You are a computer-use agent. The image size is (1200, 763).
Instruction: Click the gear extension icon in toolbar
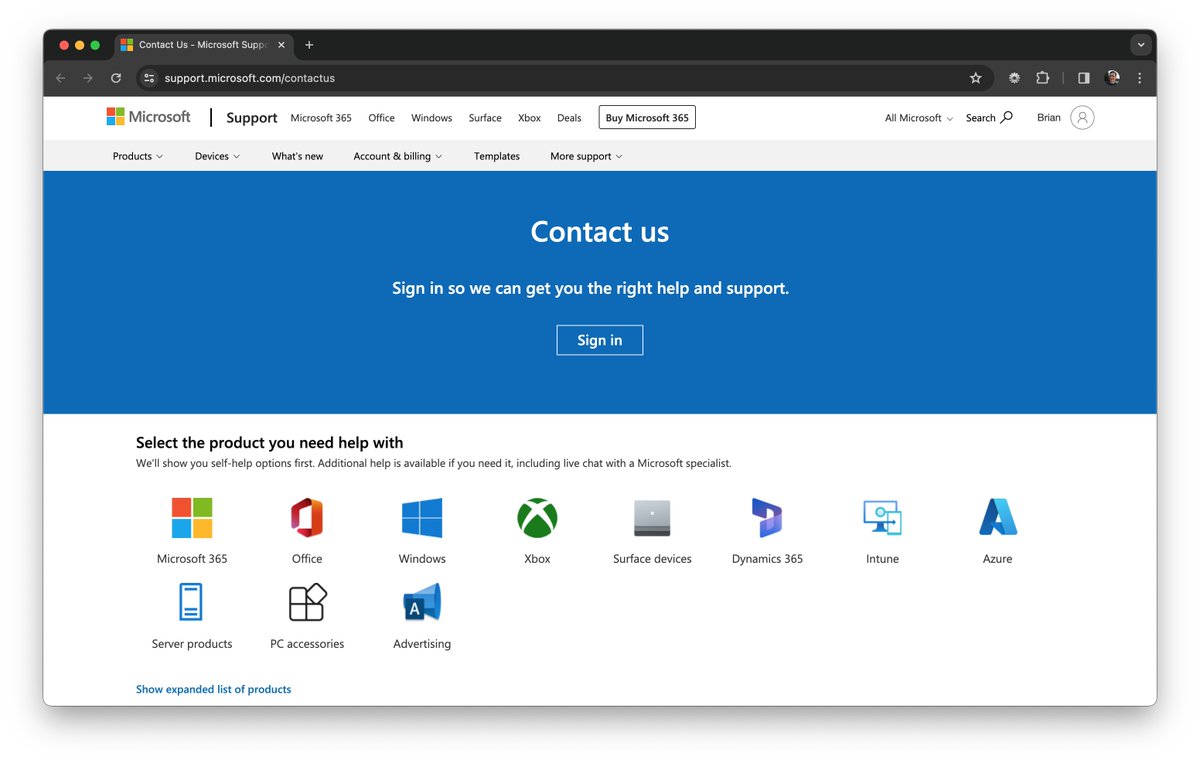click(1014, 78)
